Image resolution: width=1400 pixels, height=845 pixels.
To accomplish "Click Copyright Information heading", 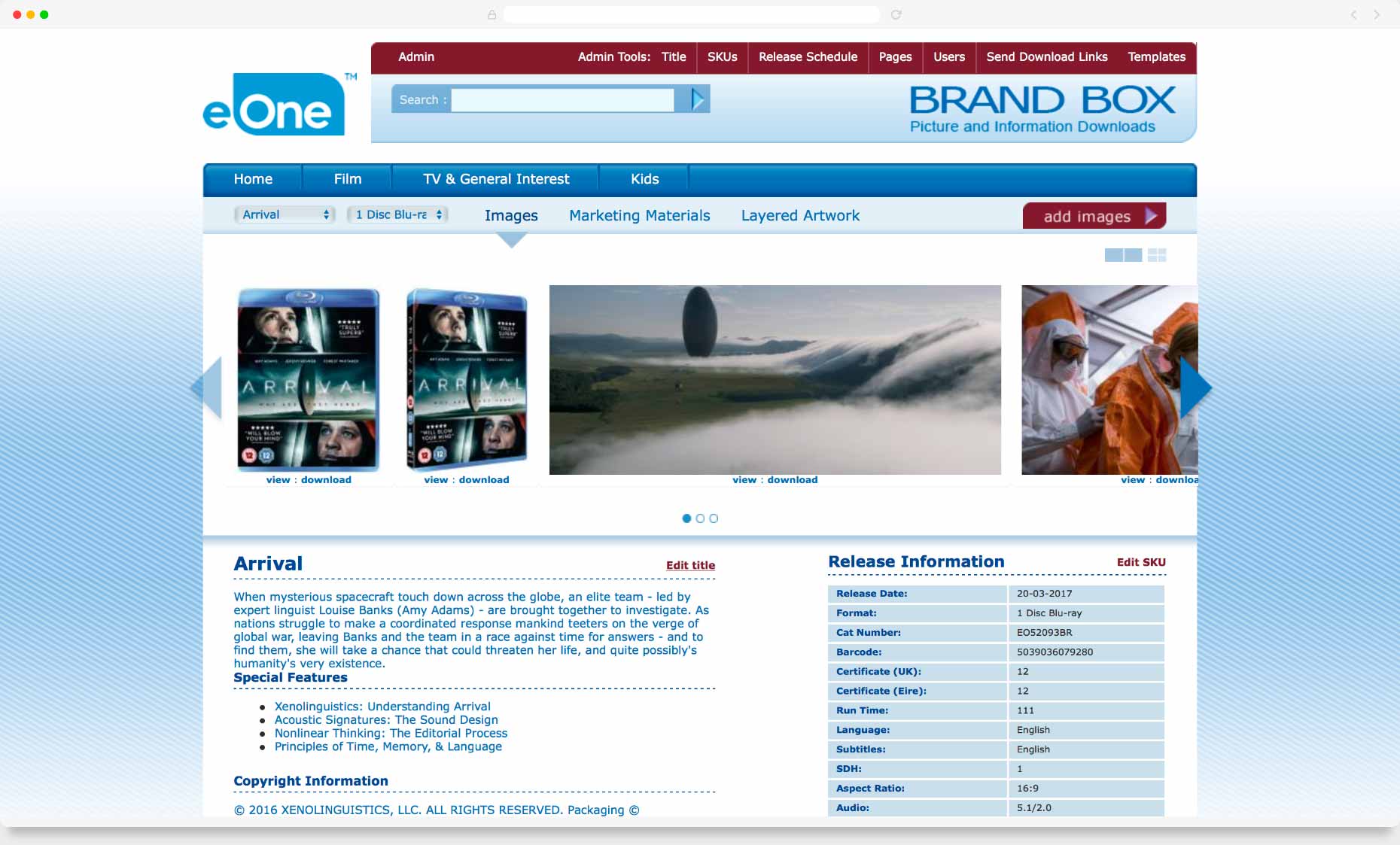I will click(311, 781).
